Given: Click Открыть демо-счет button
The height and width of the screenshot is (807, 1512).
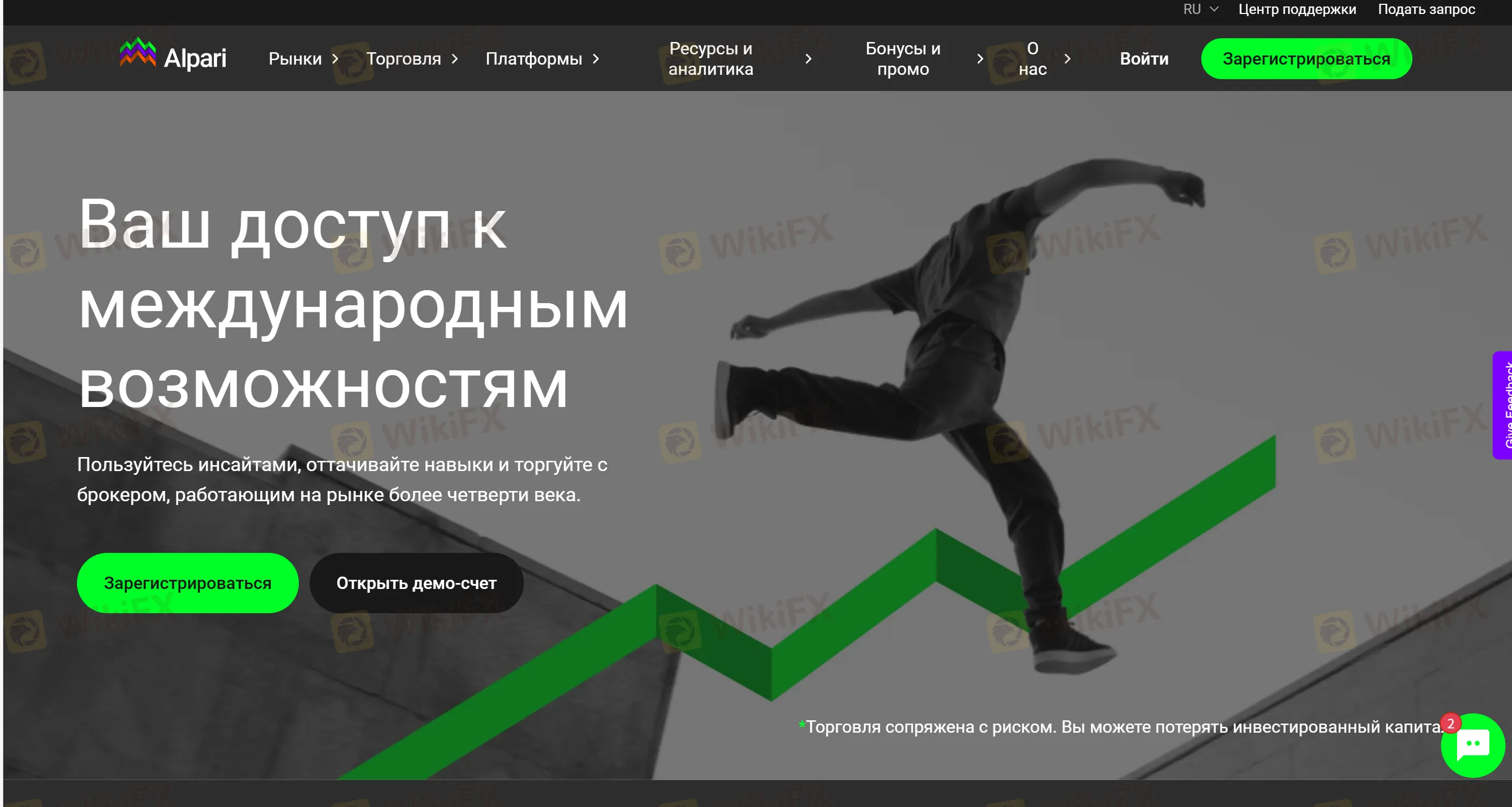Looking at the screenshot, I should 416,583.
